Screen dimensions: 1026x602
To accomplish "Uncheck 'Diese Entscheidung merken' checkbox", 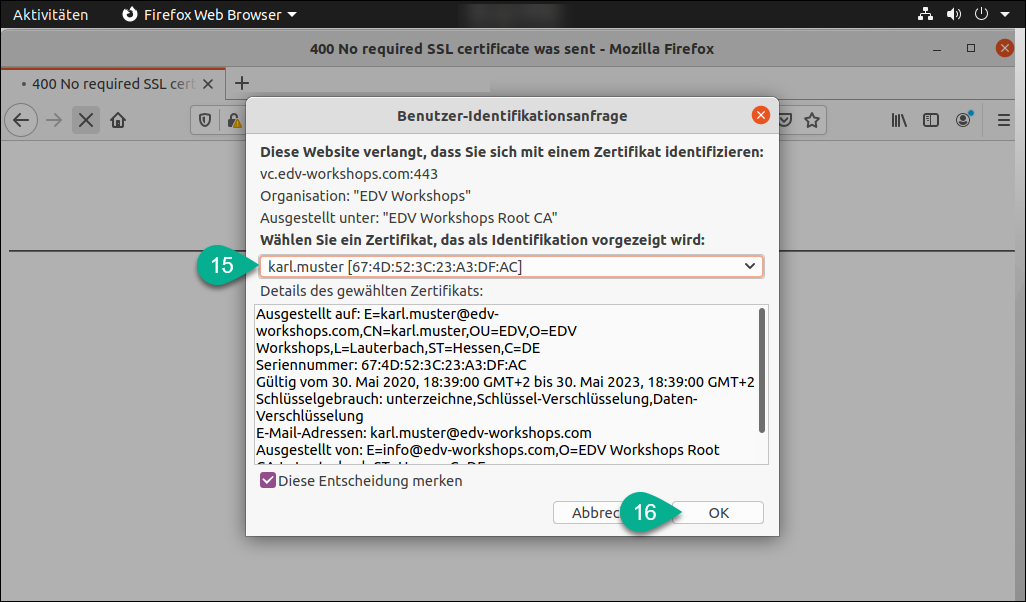I will click(x=268, y=480).
